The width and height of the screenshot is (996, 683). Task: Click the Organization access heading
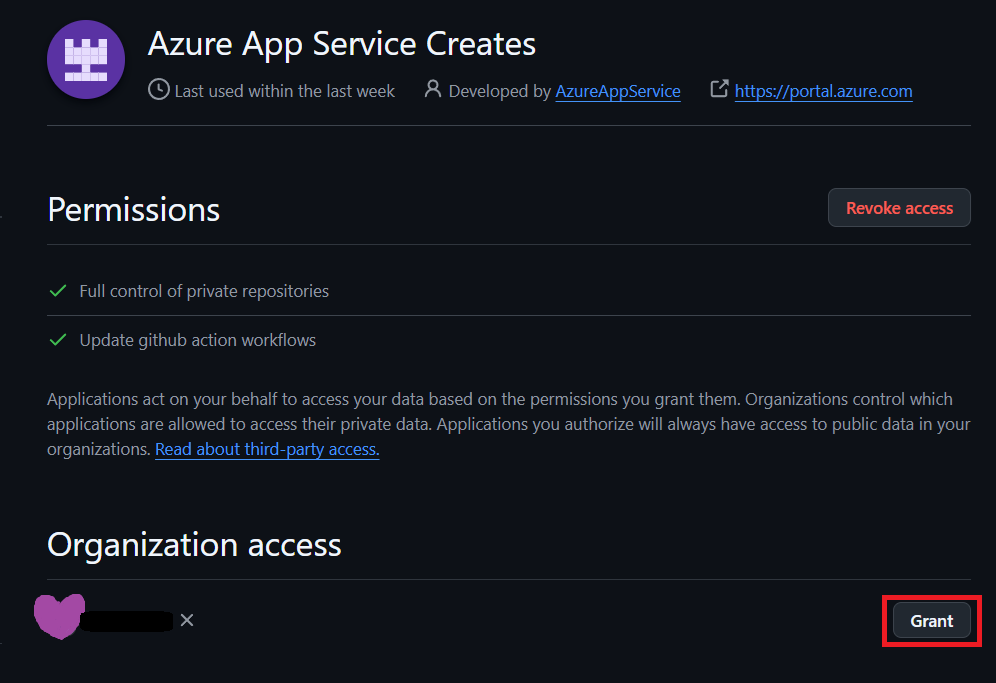(x=194, y=545)
